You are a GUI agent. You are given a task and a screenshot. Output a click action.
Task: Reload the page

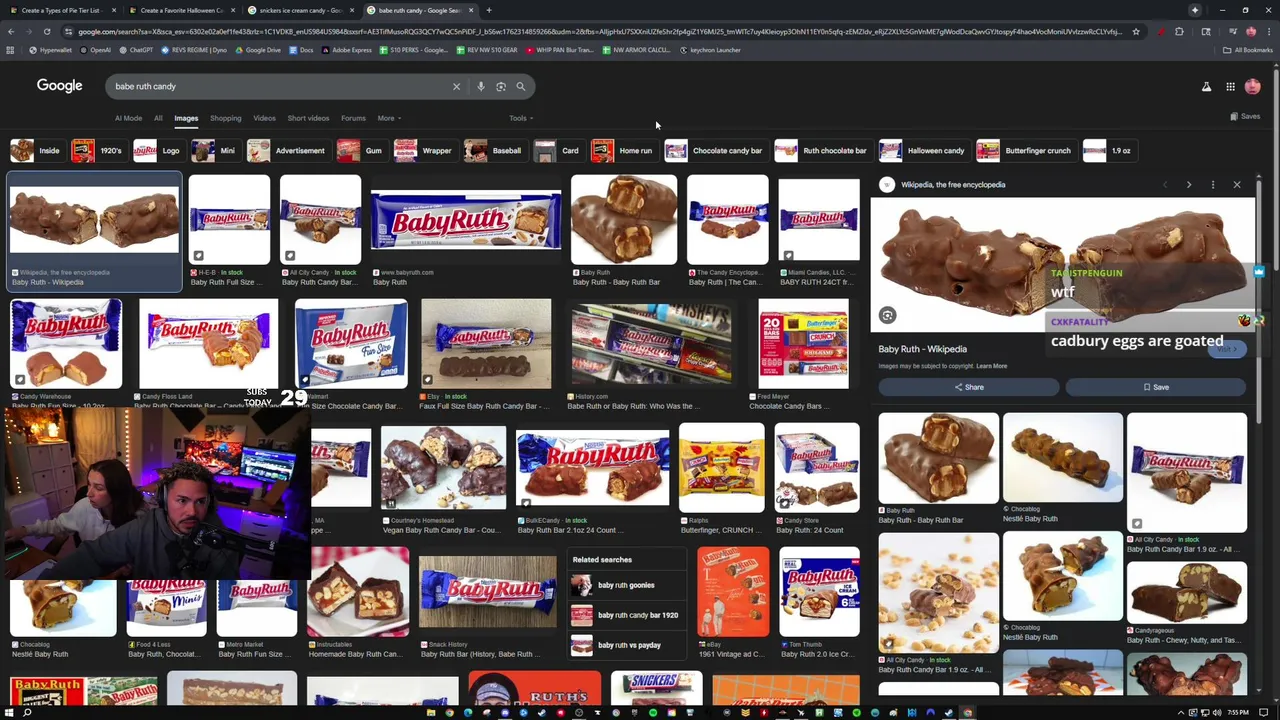coord(46,31)
